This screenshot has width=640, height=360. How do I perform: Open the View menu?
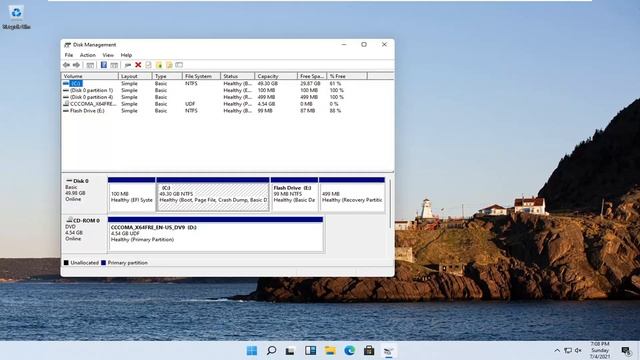(108, 55)
